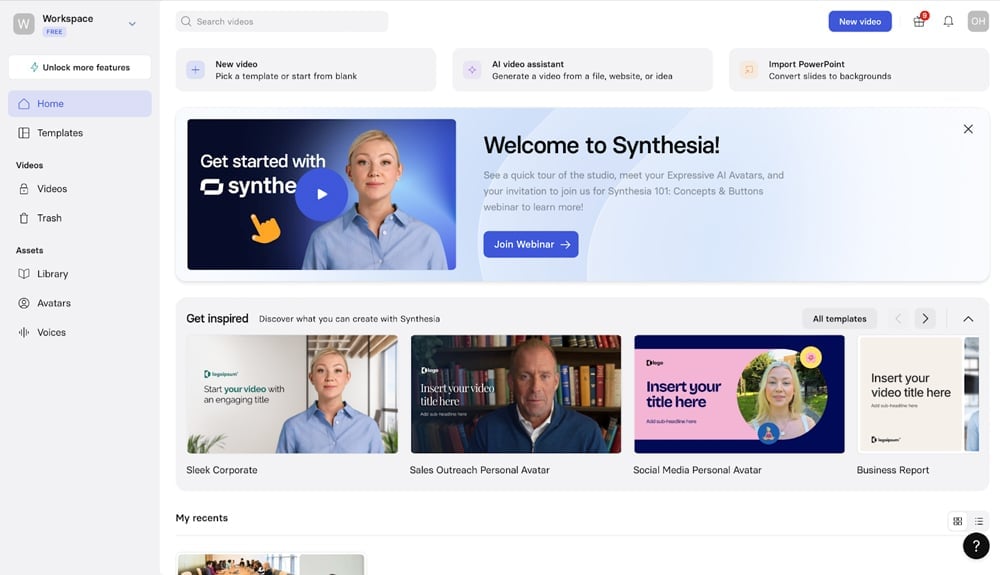
Task: Show next templates with right chevron
Action: point(925,318)
